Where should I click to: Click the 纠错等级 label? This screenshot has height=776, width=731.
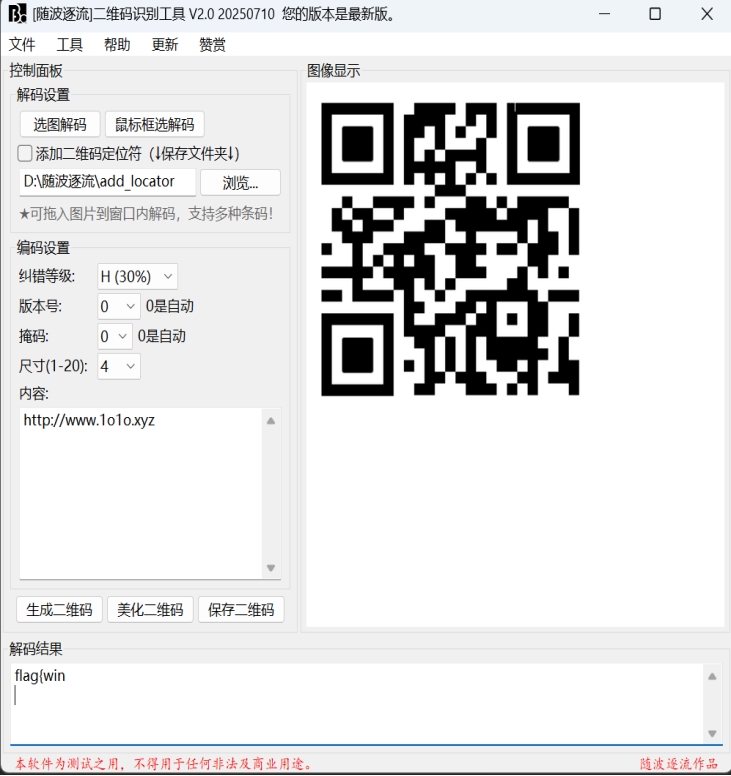[x=47, y=276]
